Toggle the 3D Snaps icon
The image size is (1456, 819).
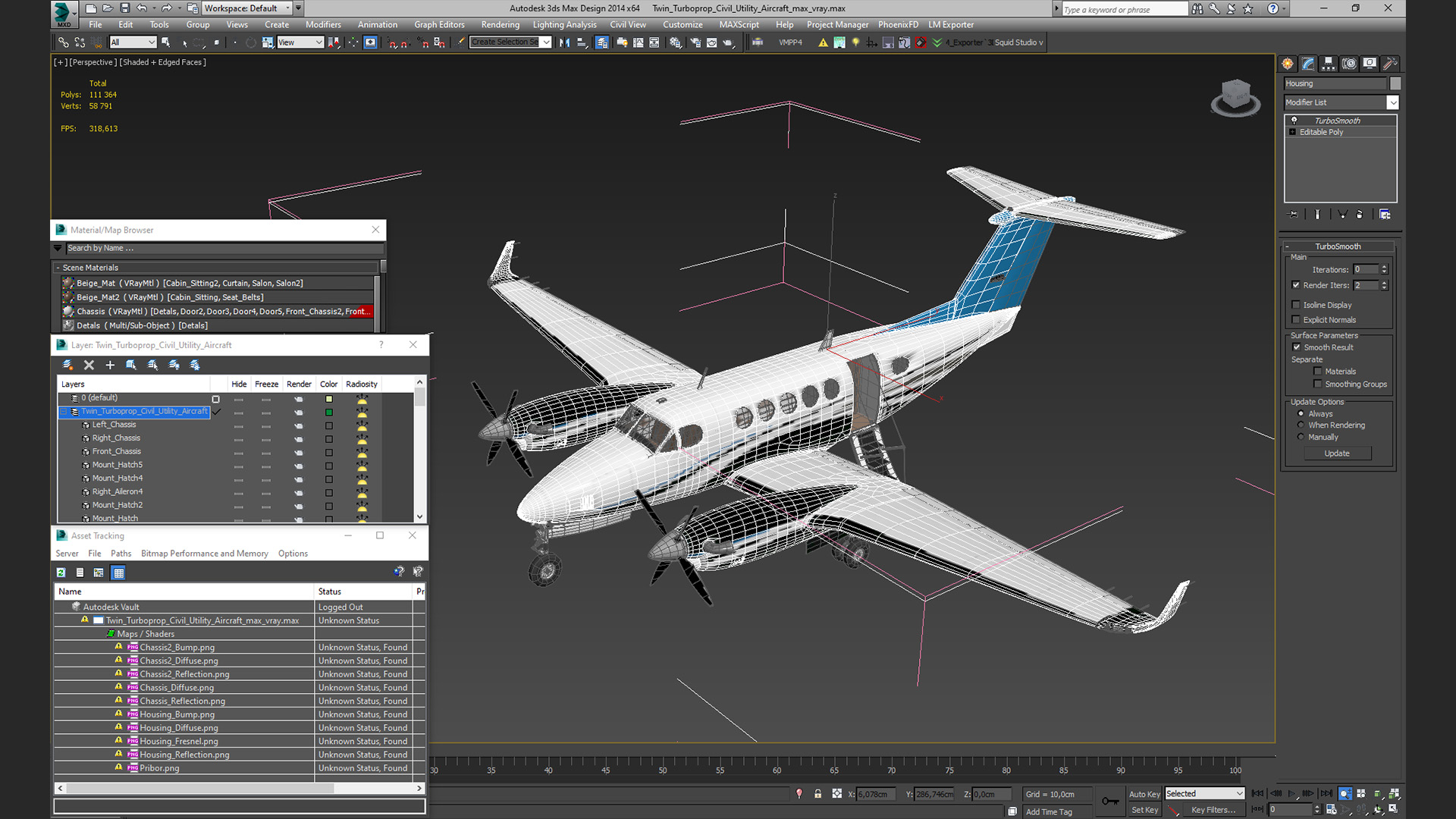pyautogui.click(x=393, y=42)
